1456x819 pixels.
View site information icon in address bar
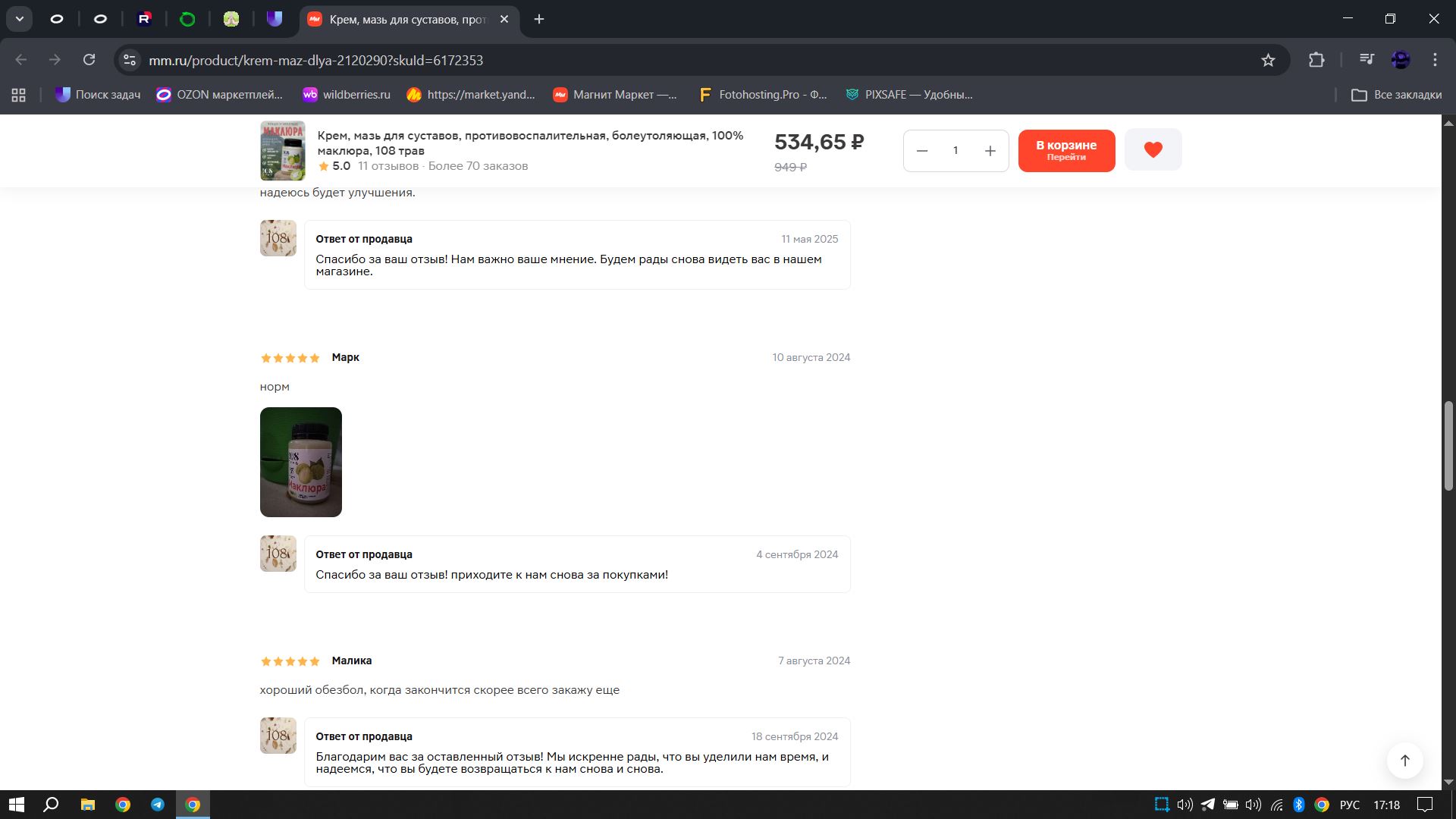tap(130, 60)
